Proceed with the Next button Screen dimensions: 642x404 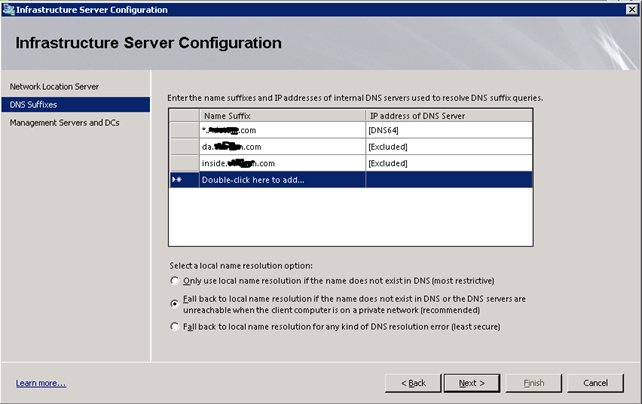tap(471, 383)
